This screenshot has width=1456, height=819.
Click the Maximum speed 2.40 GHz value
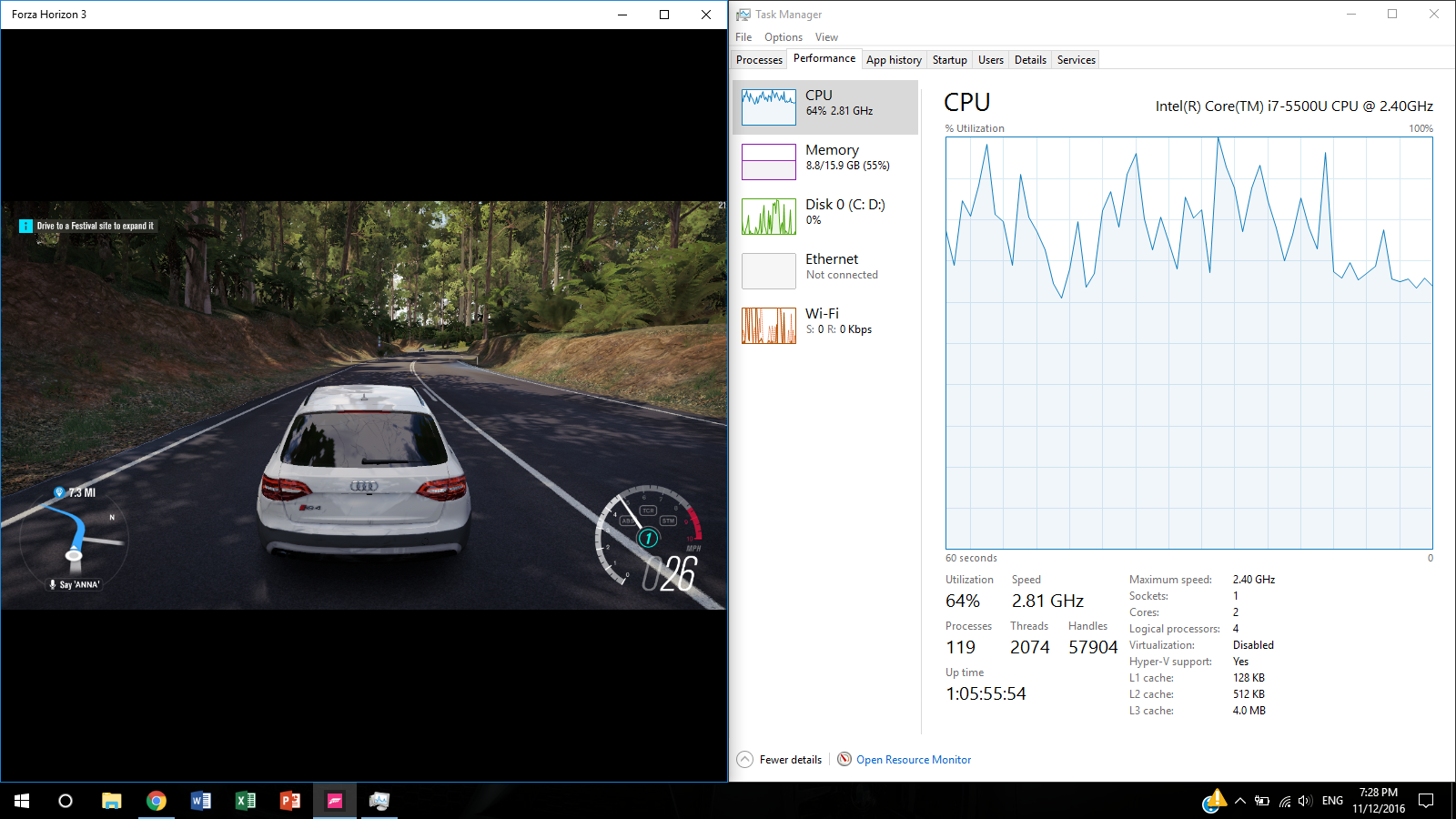click(1254, 580)
